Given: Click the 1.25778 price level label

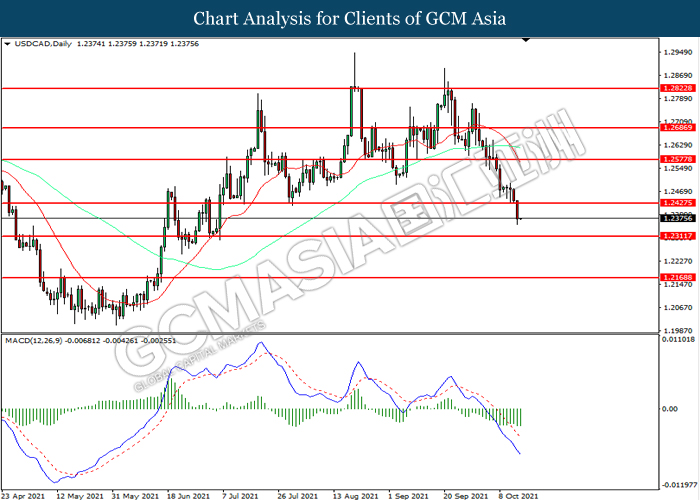Looking at the screenshot, I should tap(677, 159).
